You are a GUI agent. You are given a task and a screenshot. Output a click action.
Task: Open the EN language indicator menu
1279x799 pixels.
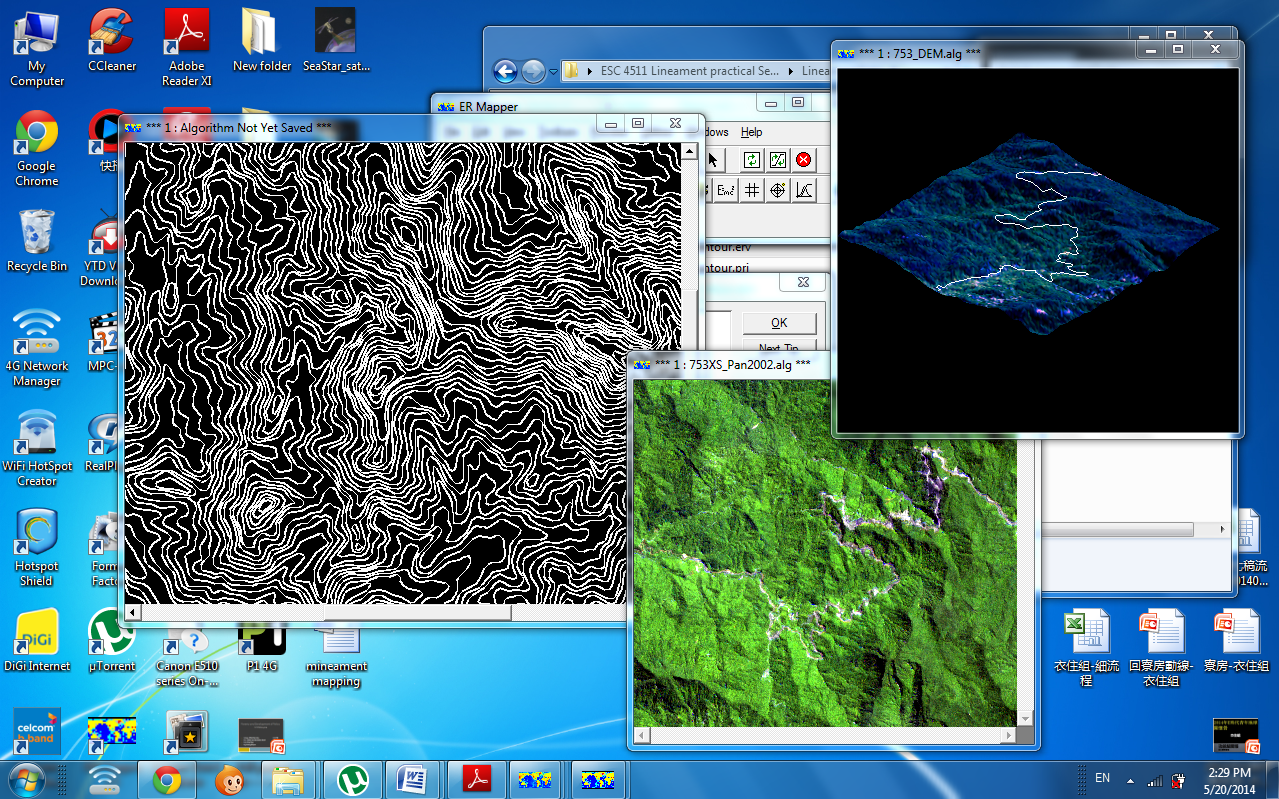[x=1101, y=778]
